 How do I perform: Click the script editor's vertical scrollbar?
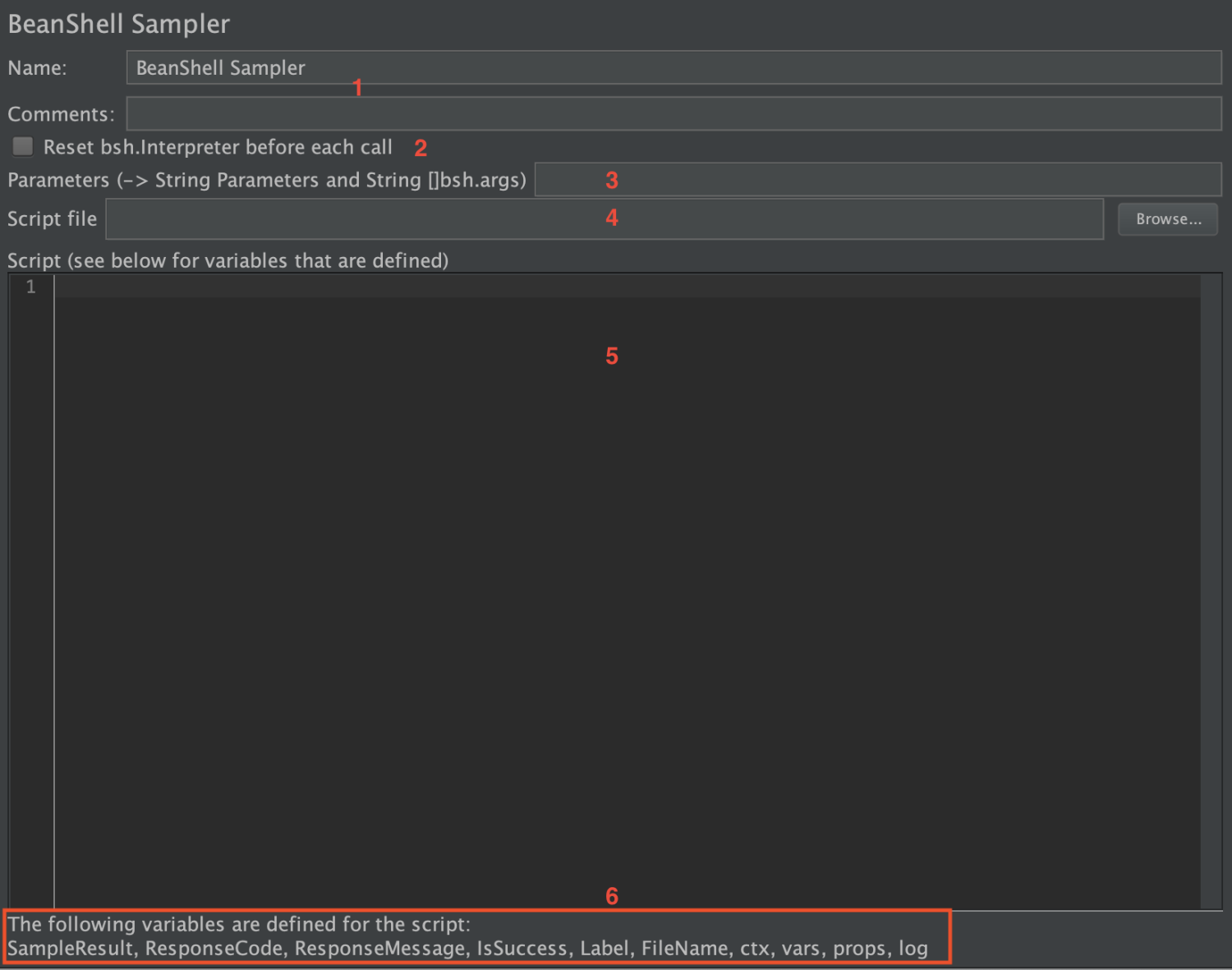click(1211, 591)
